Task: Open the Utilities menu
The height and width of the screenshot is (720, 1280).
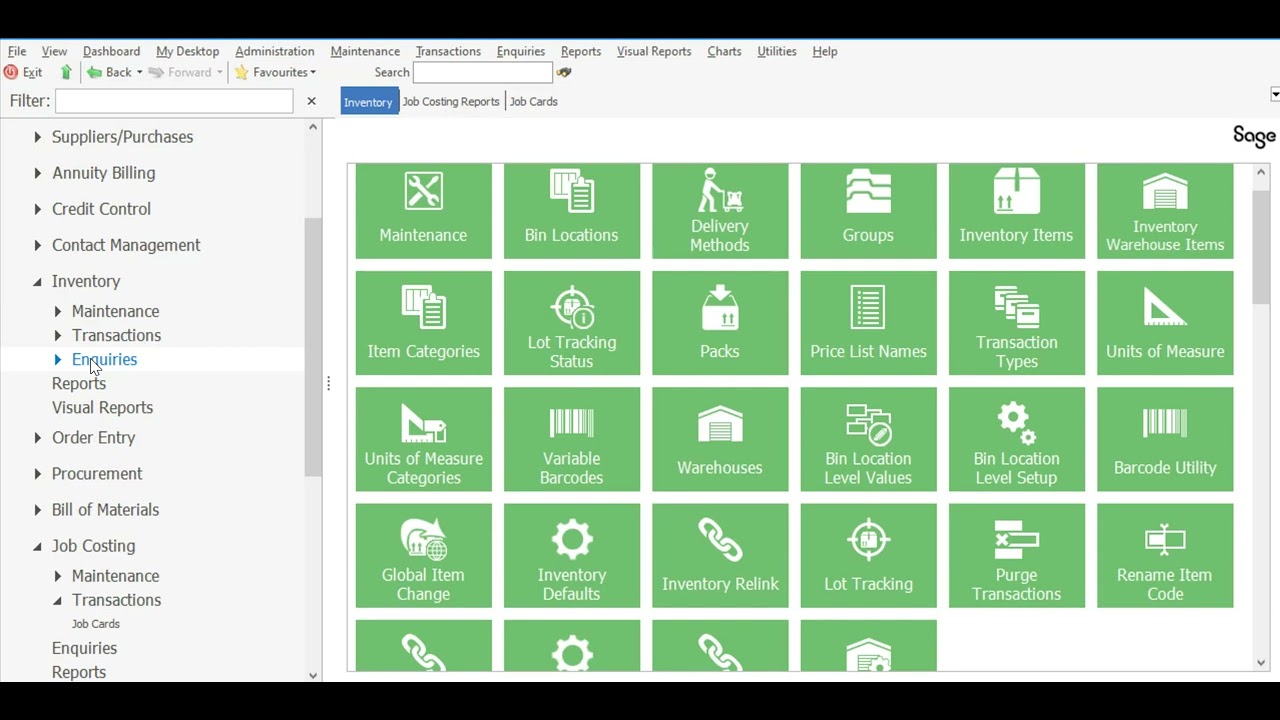Action: click(x=777, y=51)
